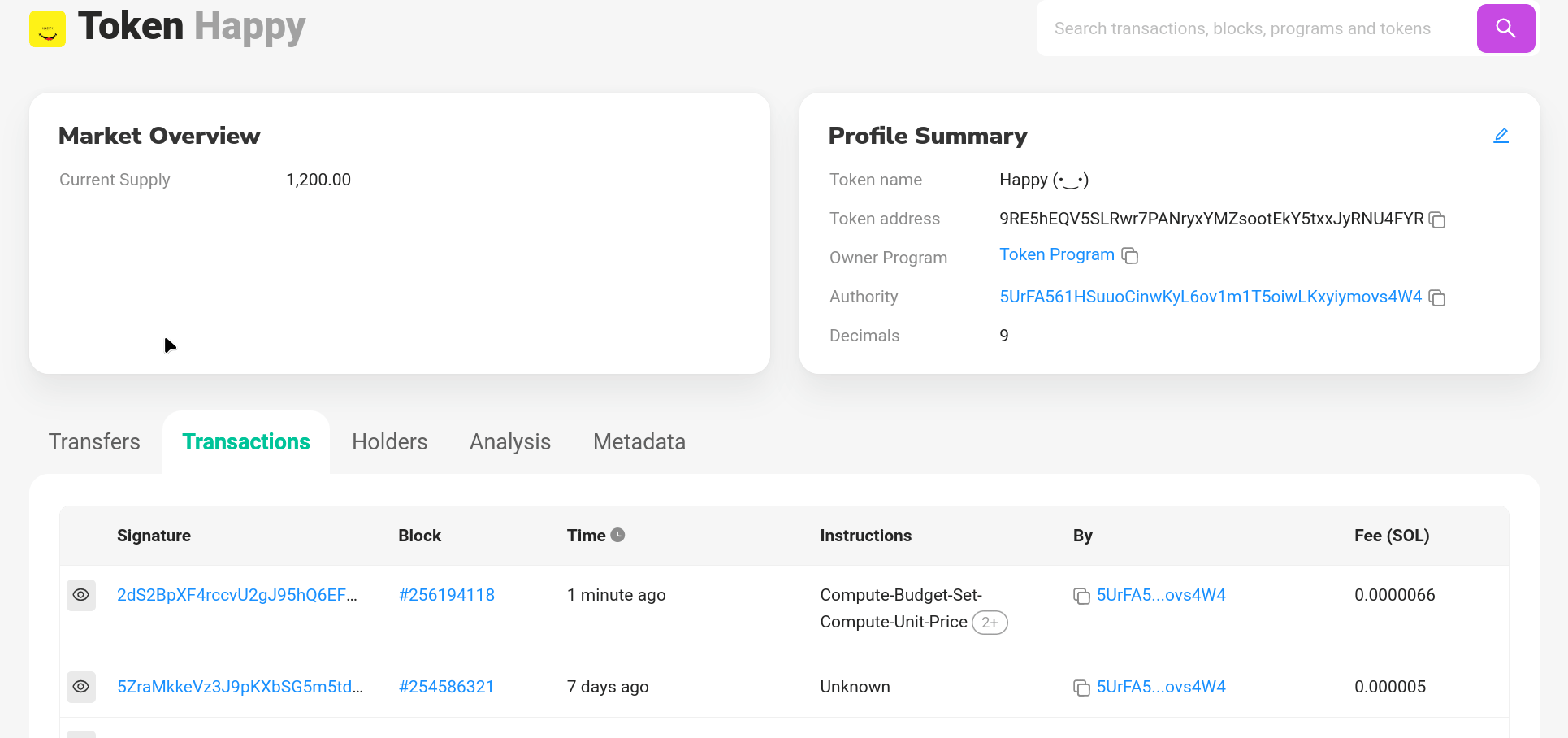Copy the Authority address using its copy icon
Image resolution: width=1568 pixels, height=738 pixels.
[x=1436, y=298]
